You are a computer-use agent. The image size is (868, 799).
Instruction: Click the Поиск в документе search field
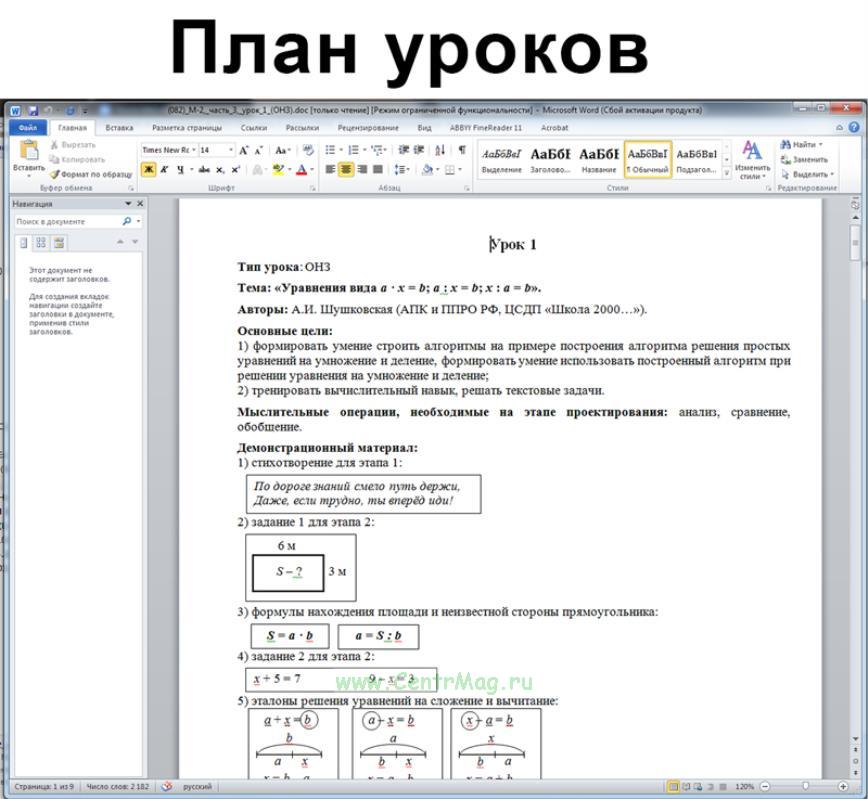pos(68,221)
